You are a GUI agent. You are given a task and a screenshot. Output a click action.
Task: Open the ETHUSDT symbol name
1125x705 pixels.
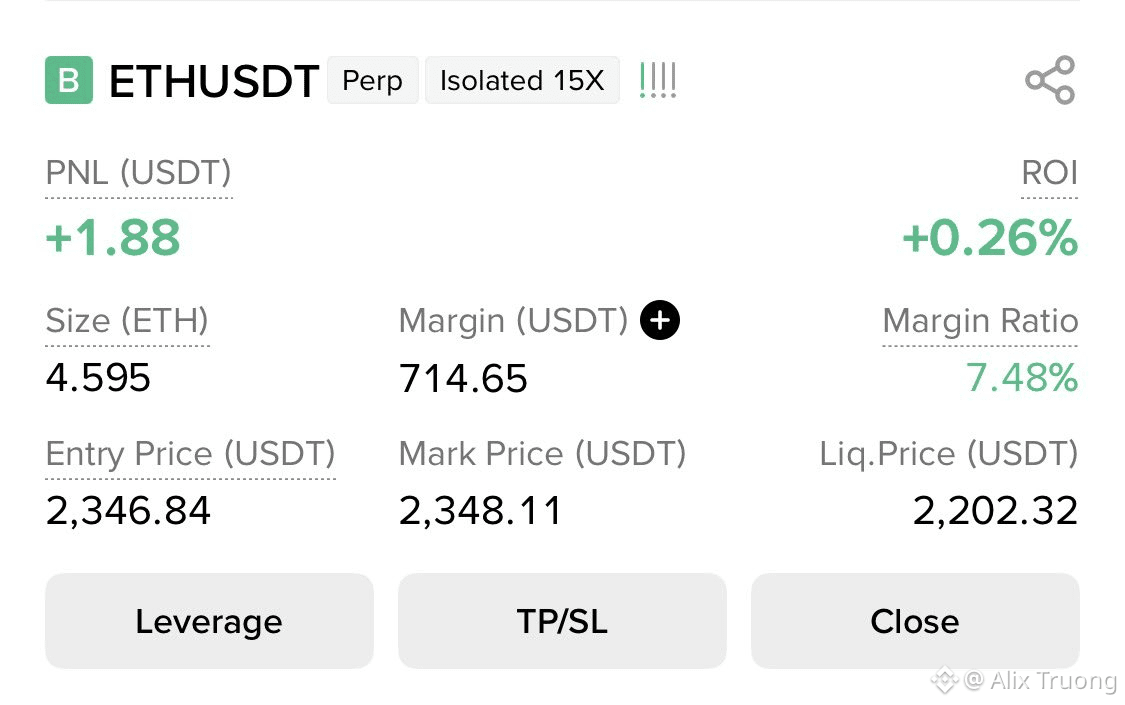coord(214,81)
